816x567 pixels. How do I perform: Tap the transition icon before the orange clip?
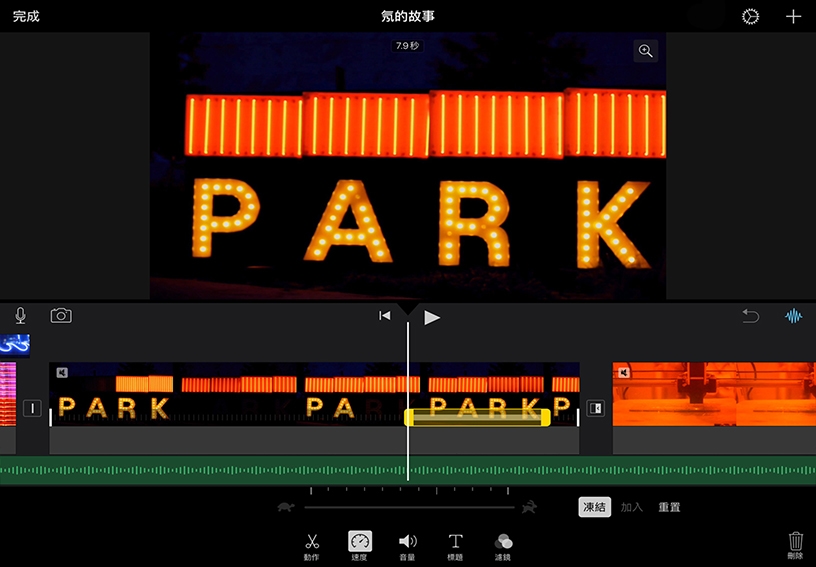click(595, 408)
